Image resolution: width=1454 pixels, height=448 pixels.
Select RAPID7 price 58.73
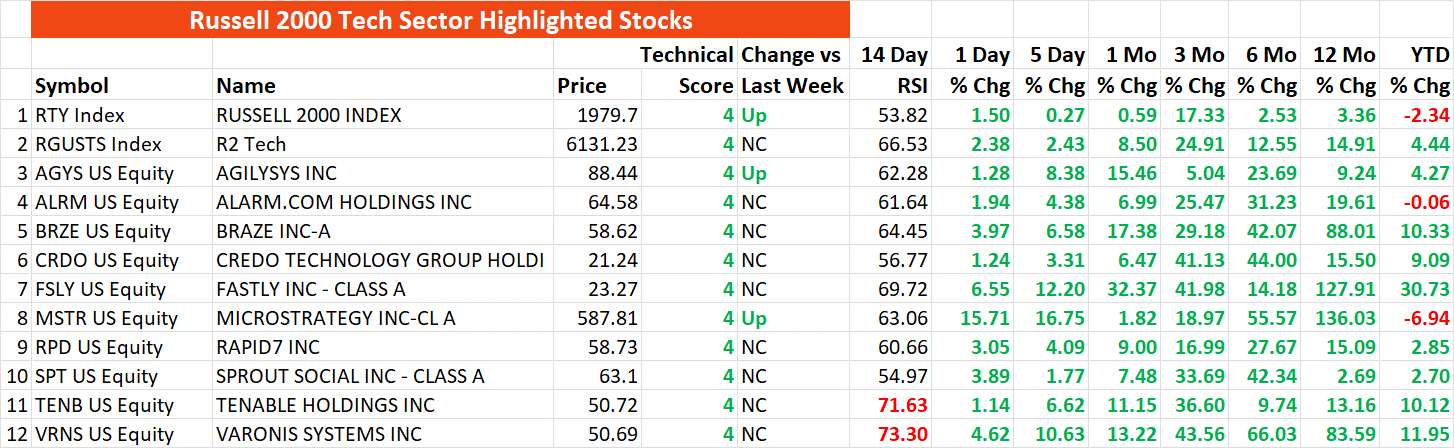[x=614, y=348]
